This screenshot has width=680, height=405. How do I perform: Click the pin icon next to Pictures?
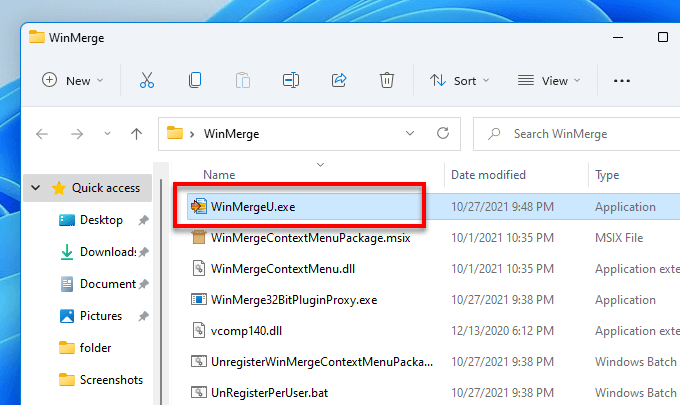pos(144,316)
